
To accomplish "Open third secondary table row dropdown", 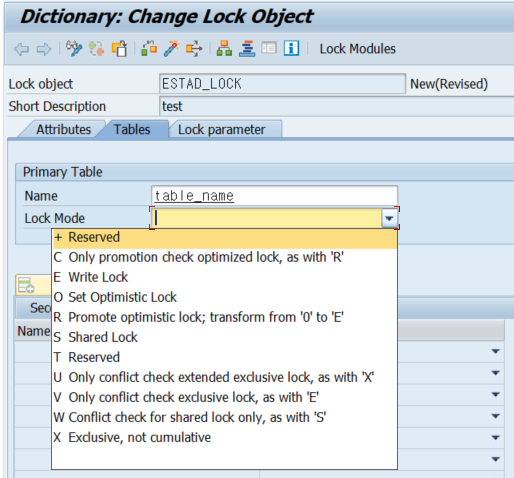I will (496, 395).
